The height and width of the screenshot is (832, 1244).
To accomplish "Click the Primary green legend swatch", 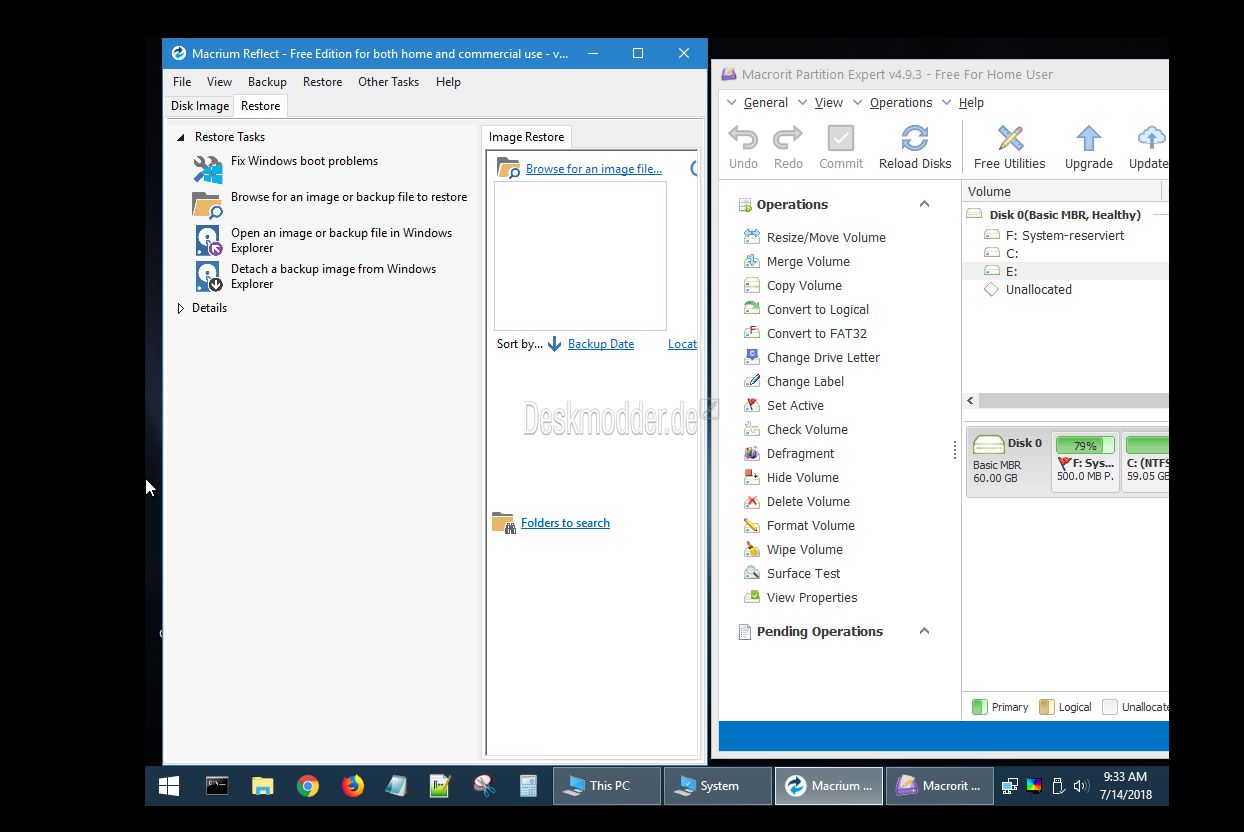I will pos(980,707).
